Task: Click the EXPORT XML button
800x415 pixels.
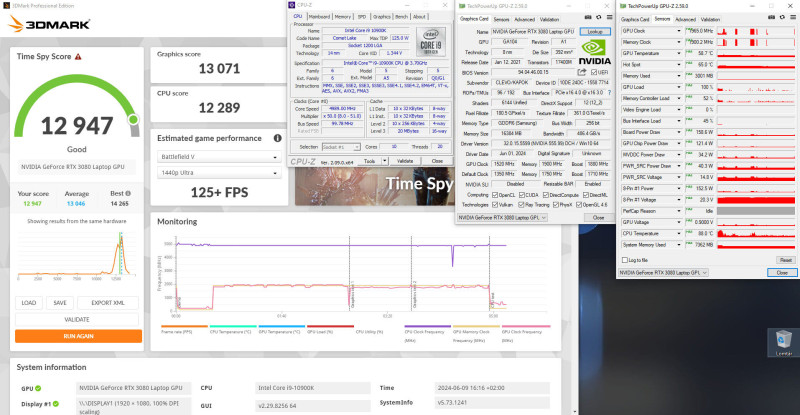Action: (108, 303)
